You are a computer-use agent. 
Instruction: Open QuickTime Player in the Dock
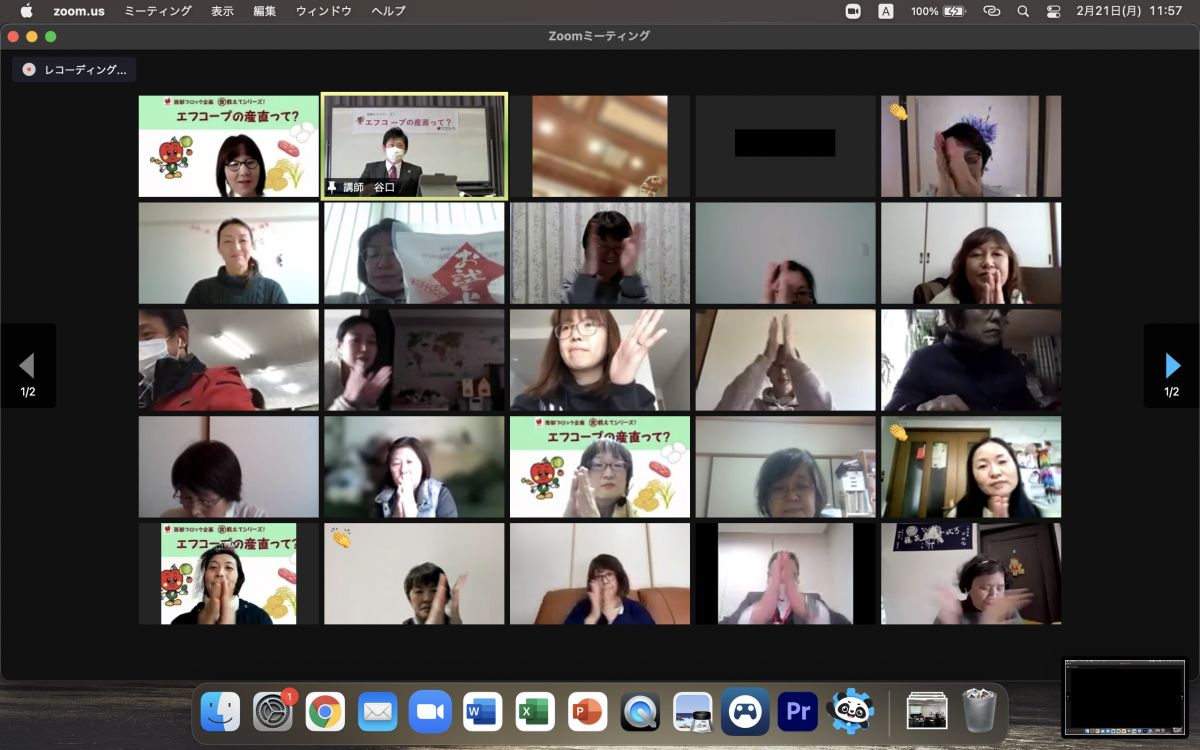640,712
